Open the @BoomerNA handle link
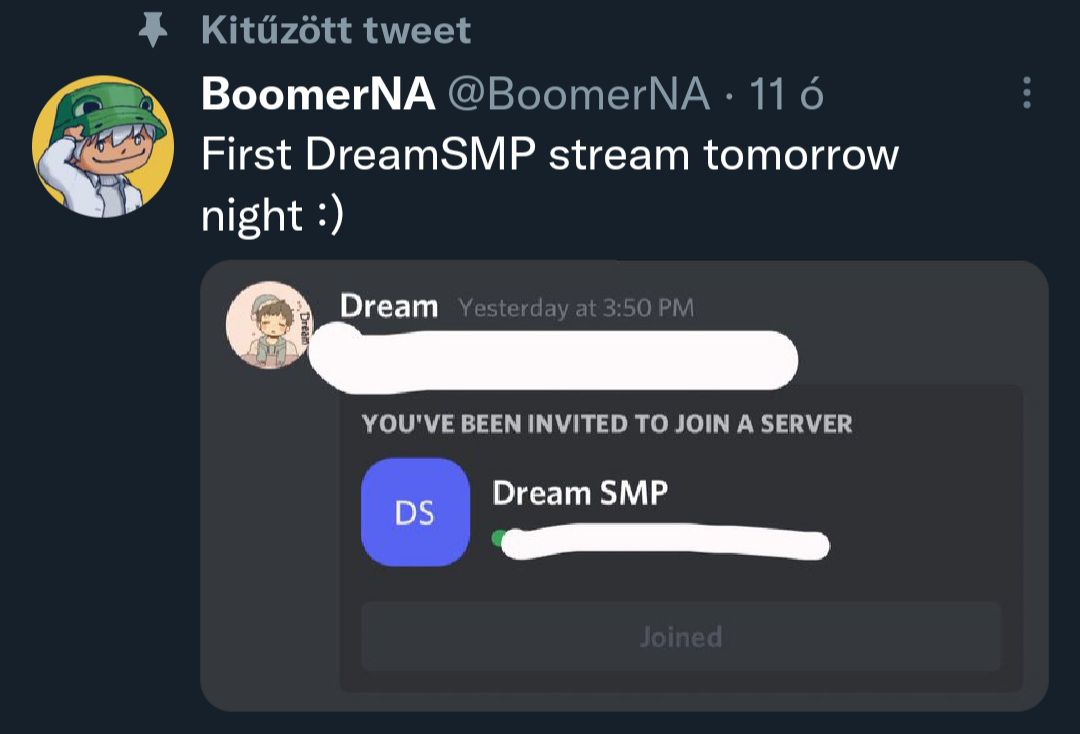The image size is (1080, 734). click(579, 94)
